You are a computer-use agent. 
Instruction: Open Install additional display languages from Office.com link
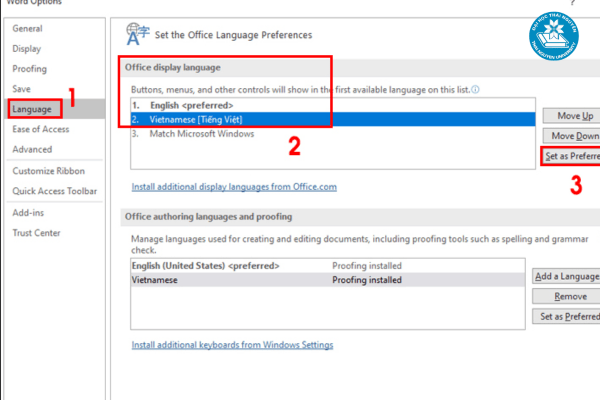click(234, 187)
